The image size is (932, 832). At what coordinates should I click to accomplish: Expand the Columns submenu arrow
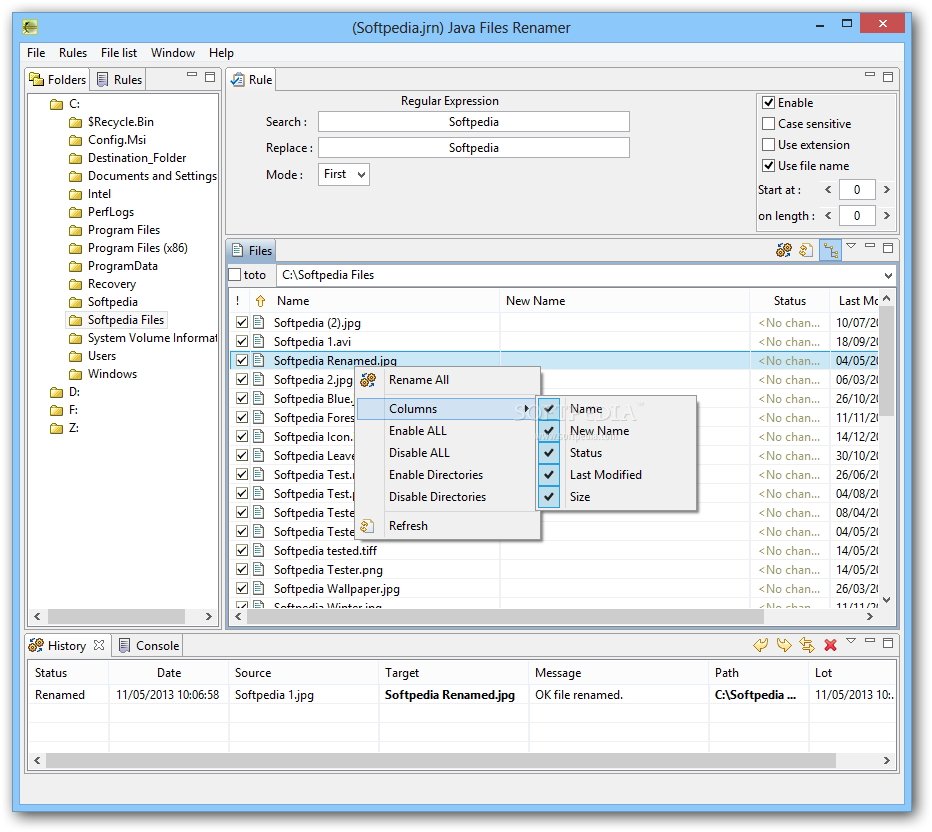(526, 408)
